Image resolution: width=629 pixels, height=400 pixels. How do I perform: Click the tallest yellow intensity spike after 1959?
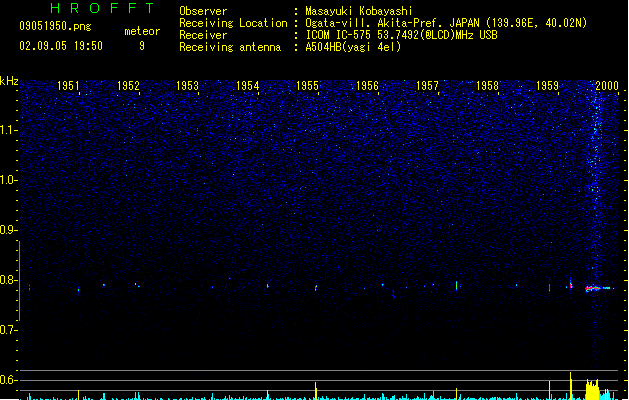[x=570, y=386]
